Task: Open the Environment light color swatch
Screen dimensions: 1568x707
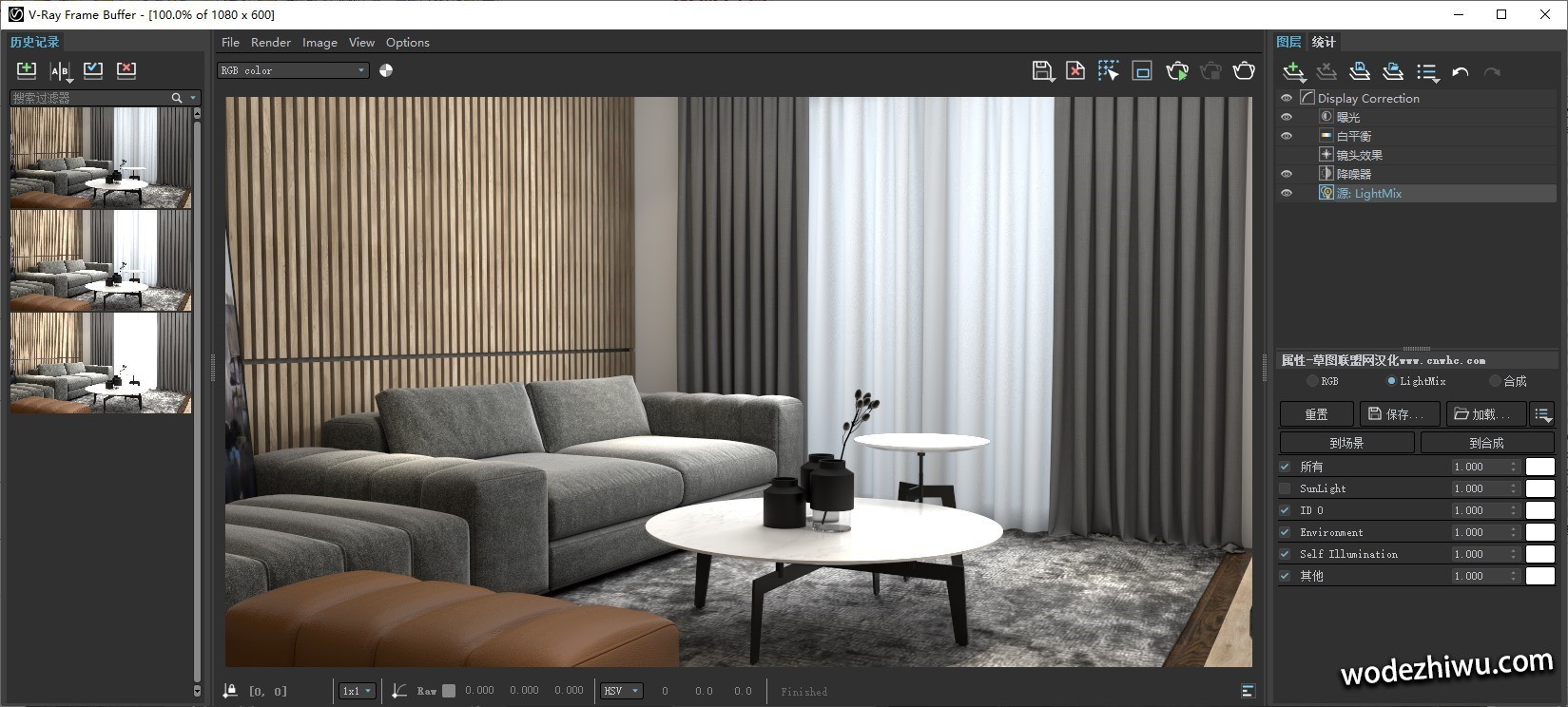Action: pyautogui.click(x=1539, y=532)
